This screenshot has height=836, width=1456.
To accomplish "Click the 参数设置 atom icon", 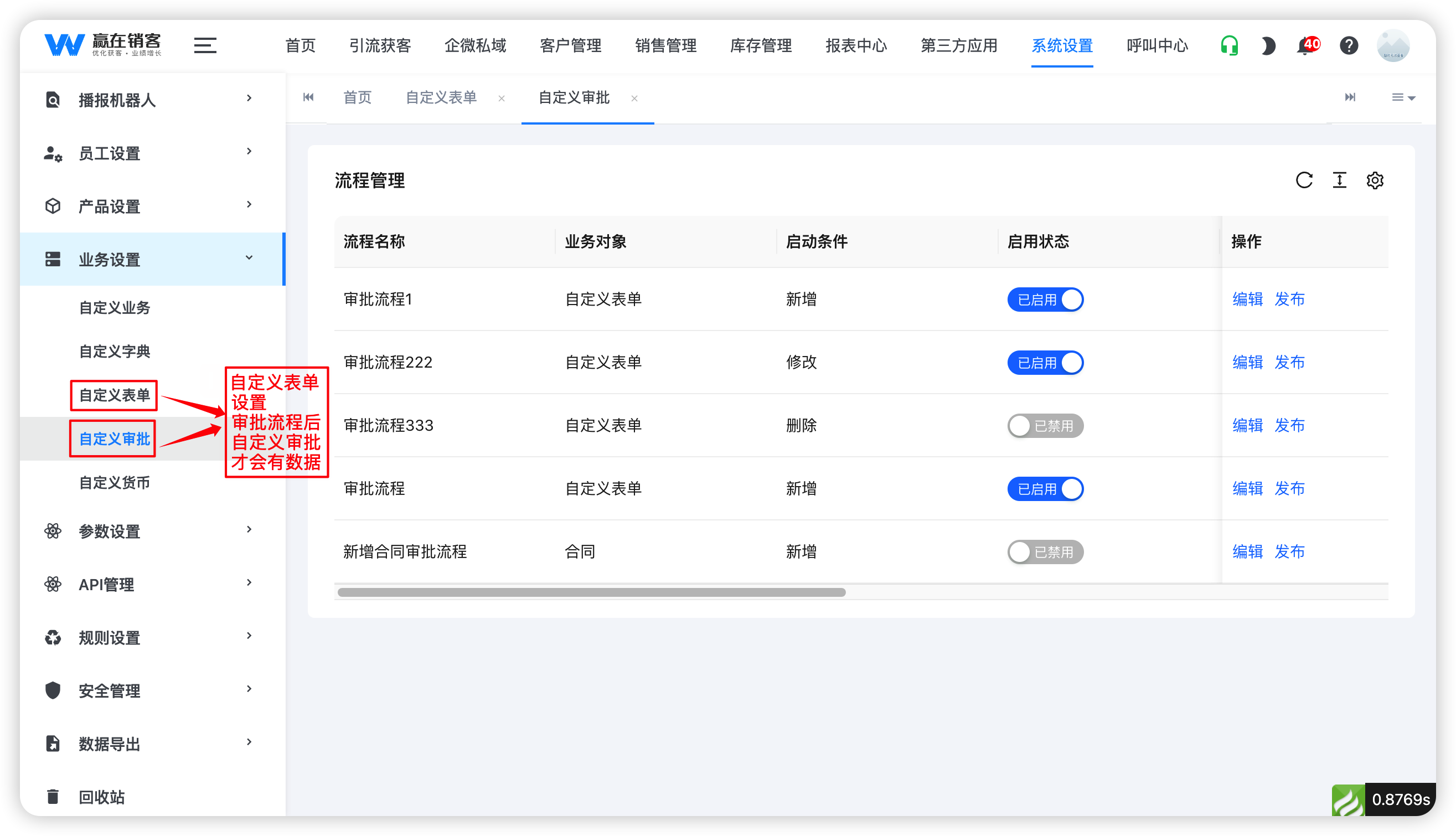I will [x=53, y=531].
